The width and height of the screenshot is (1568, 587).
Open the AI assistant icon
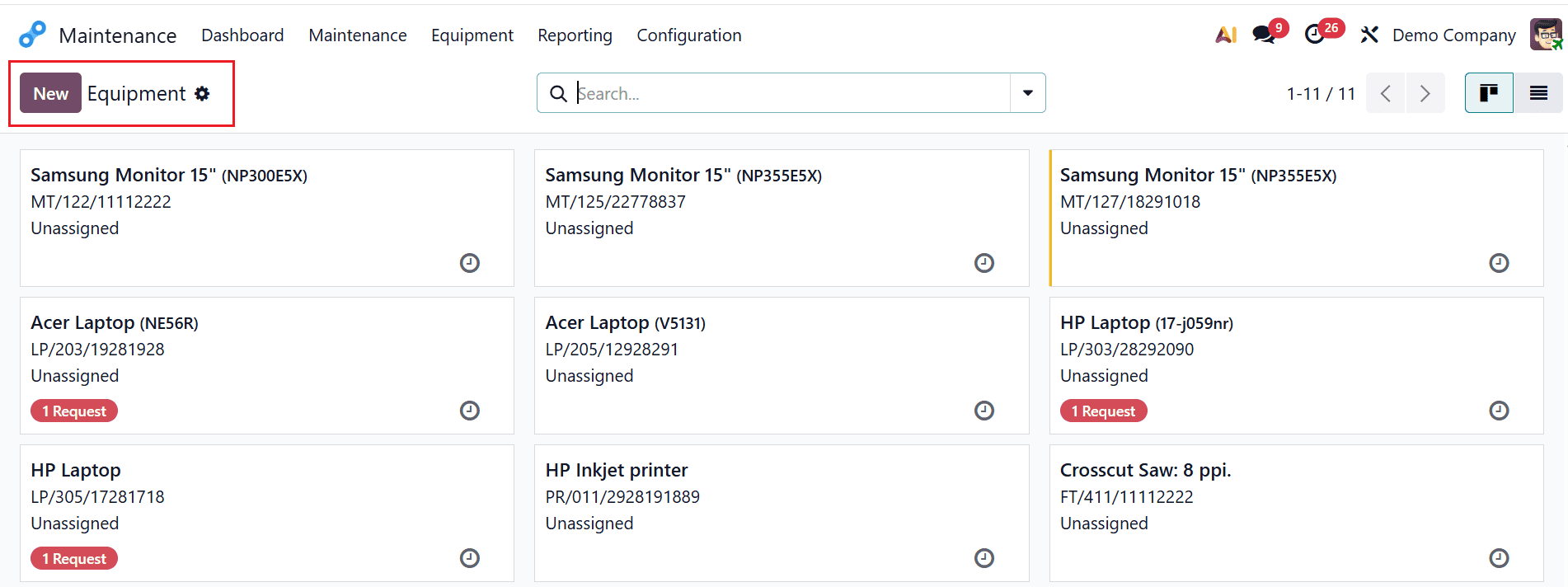pos(1226,35)
